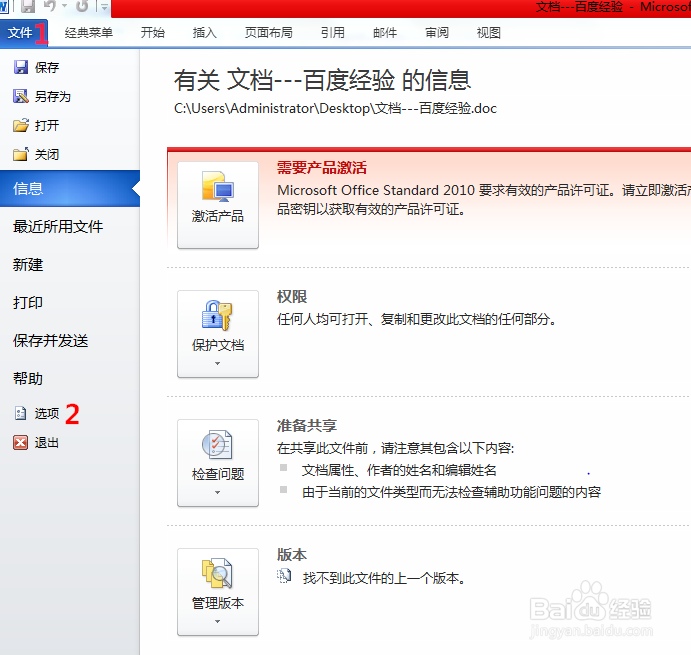The width and height of the screenshot is (691, 655).
Task: Expand the 管理版本 dropdown arrow
Action: click(x=217, y=622)
